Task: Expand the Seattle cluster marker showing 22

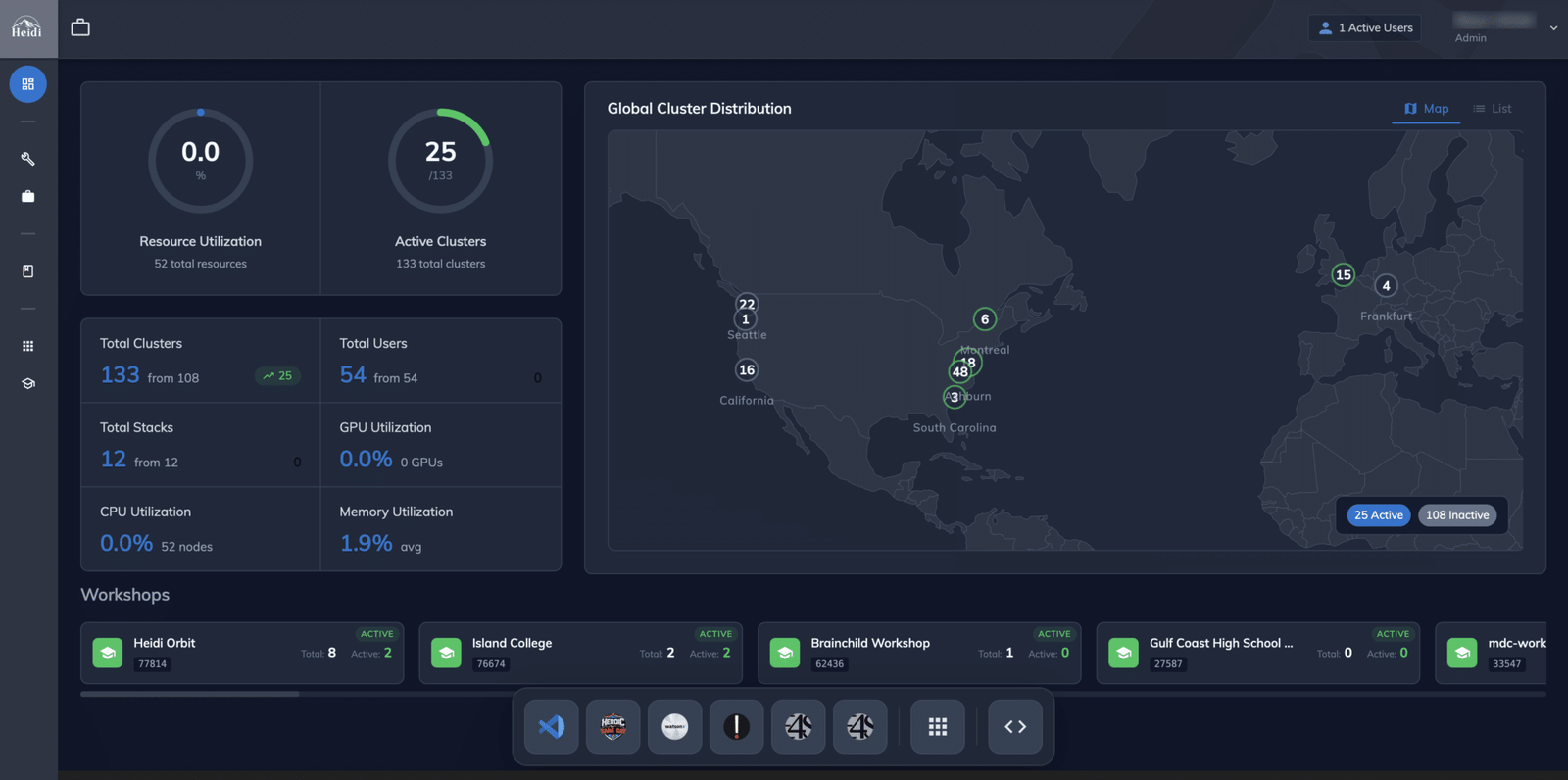Action: click(x=747, y=303)
